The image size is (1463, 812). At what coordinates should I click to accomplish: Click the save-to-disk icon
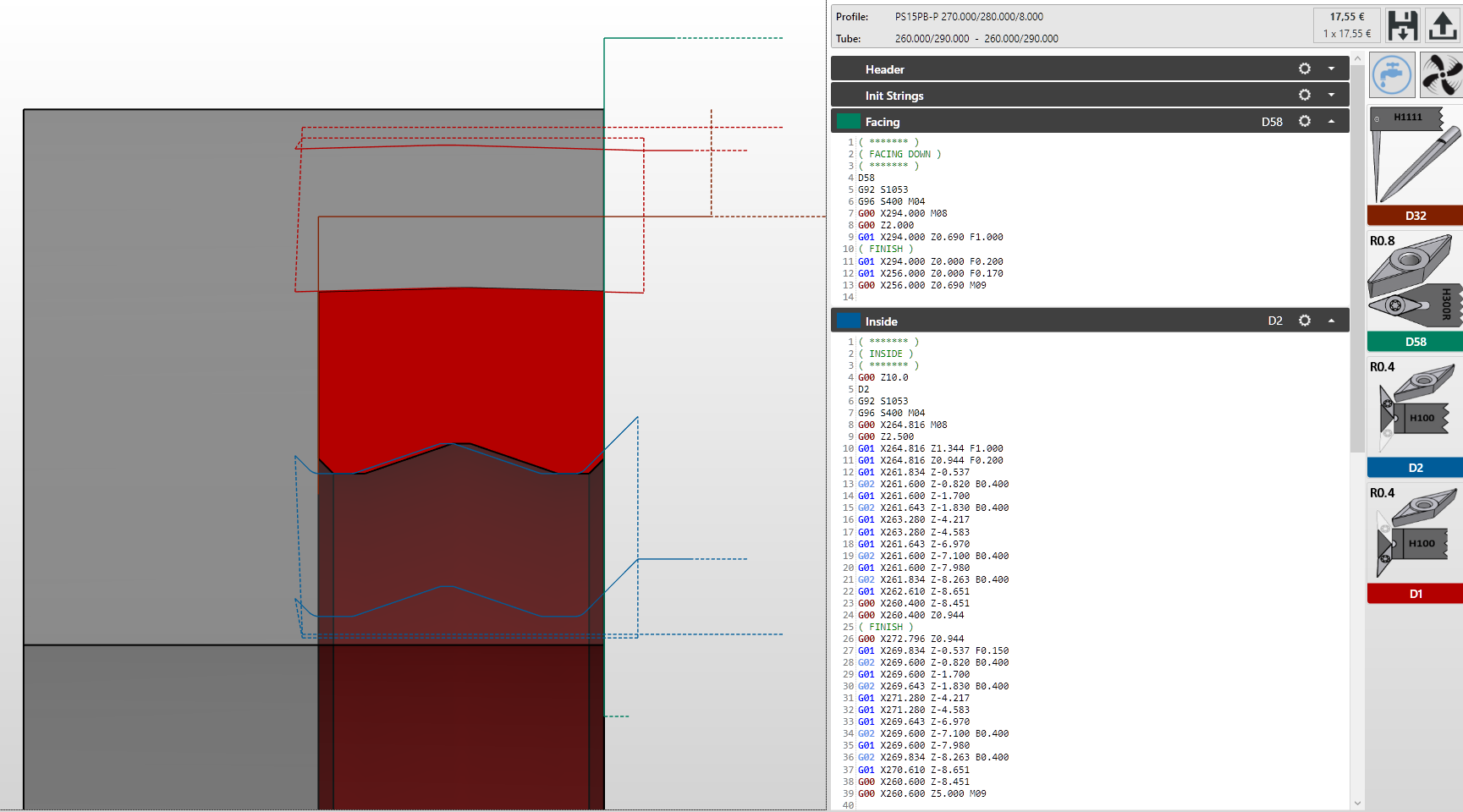pos(1402,25)
